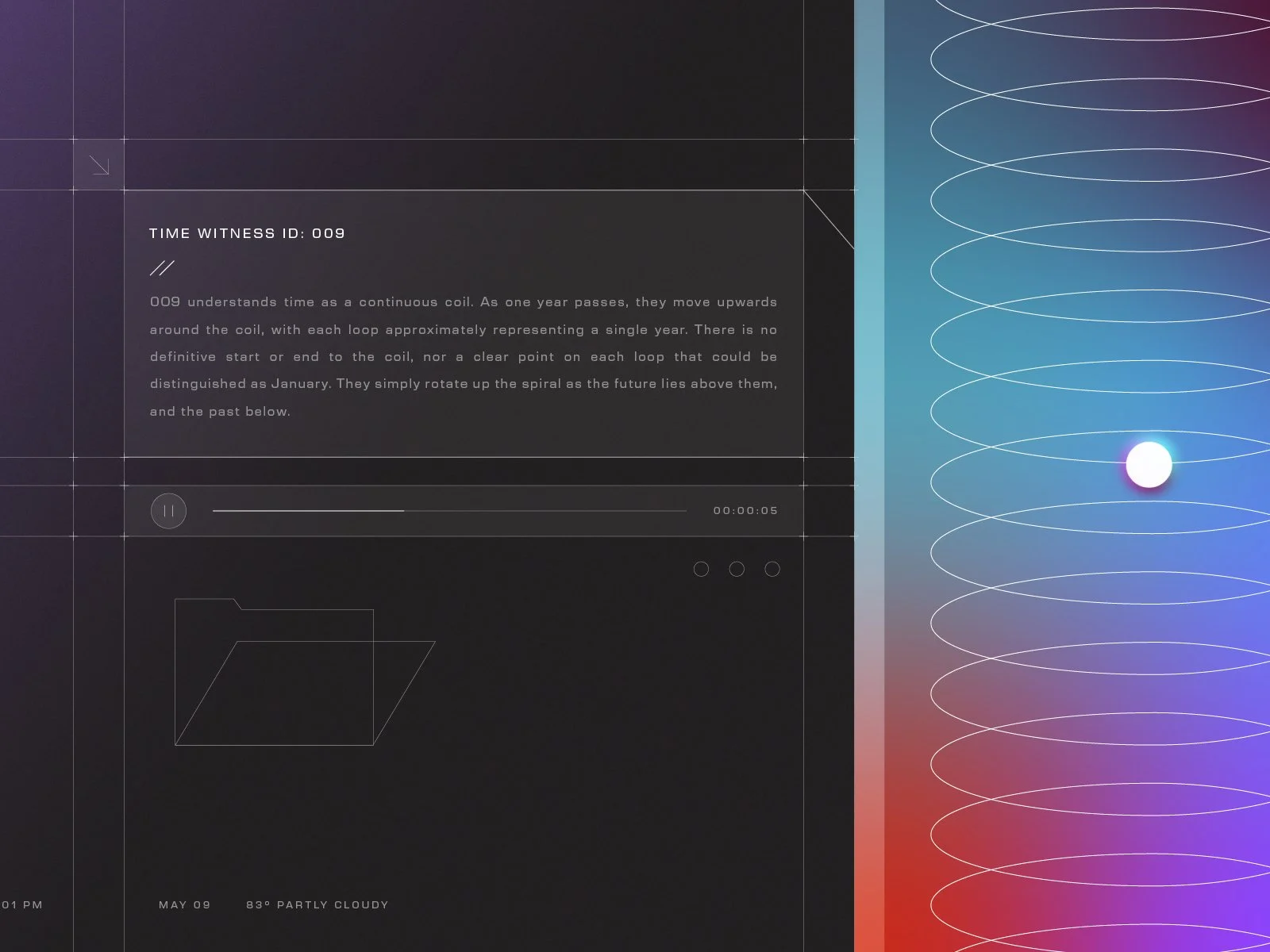Viewport: 1270px width, 952px height.
Task: Click "83° PARTLY CLOUDY" weather status
Action: tap(317, 904)
